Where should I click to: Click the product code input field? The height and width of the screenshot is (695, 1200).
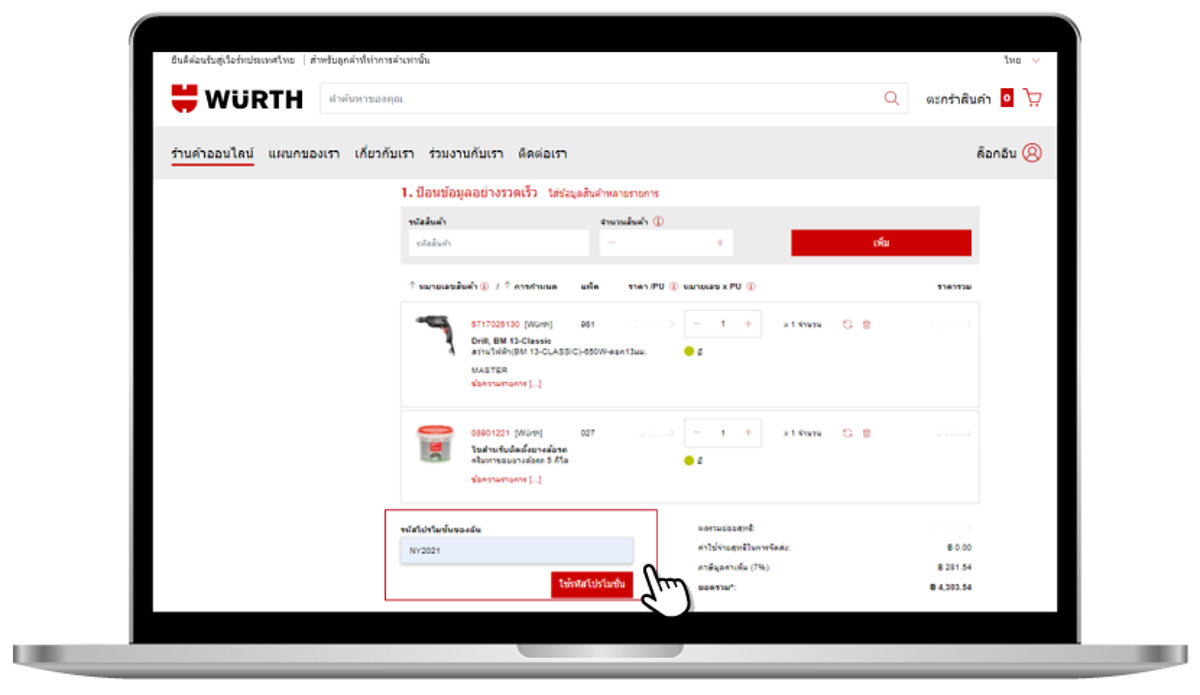pos(498,243)
